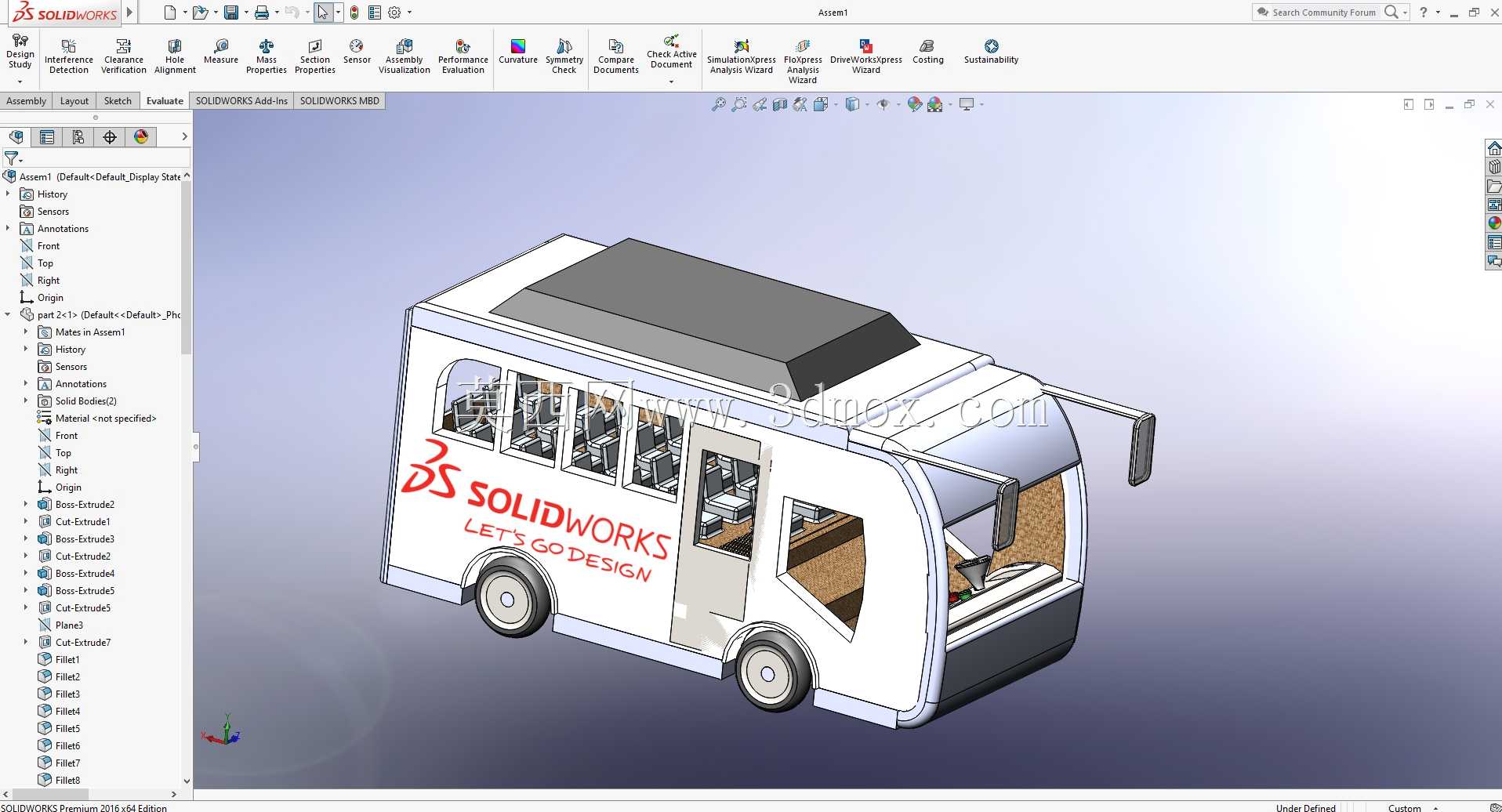Viewport: 1502px width, 812px height.
Task: Expand the top-level History node
Action: pos(8,194)
